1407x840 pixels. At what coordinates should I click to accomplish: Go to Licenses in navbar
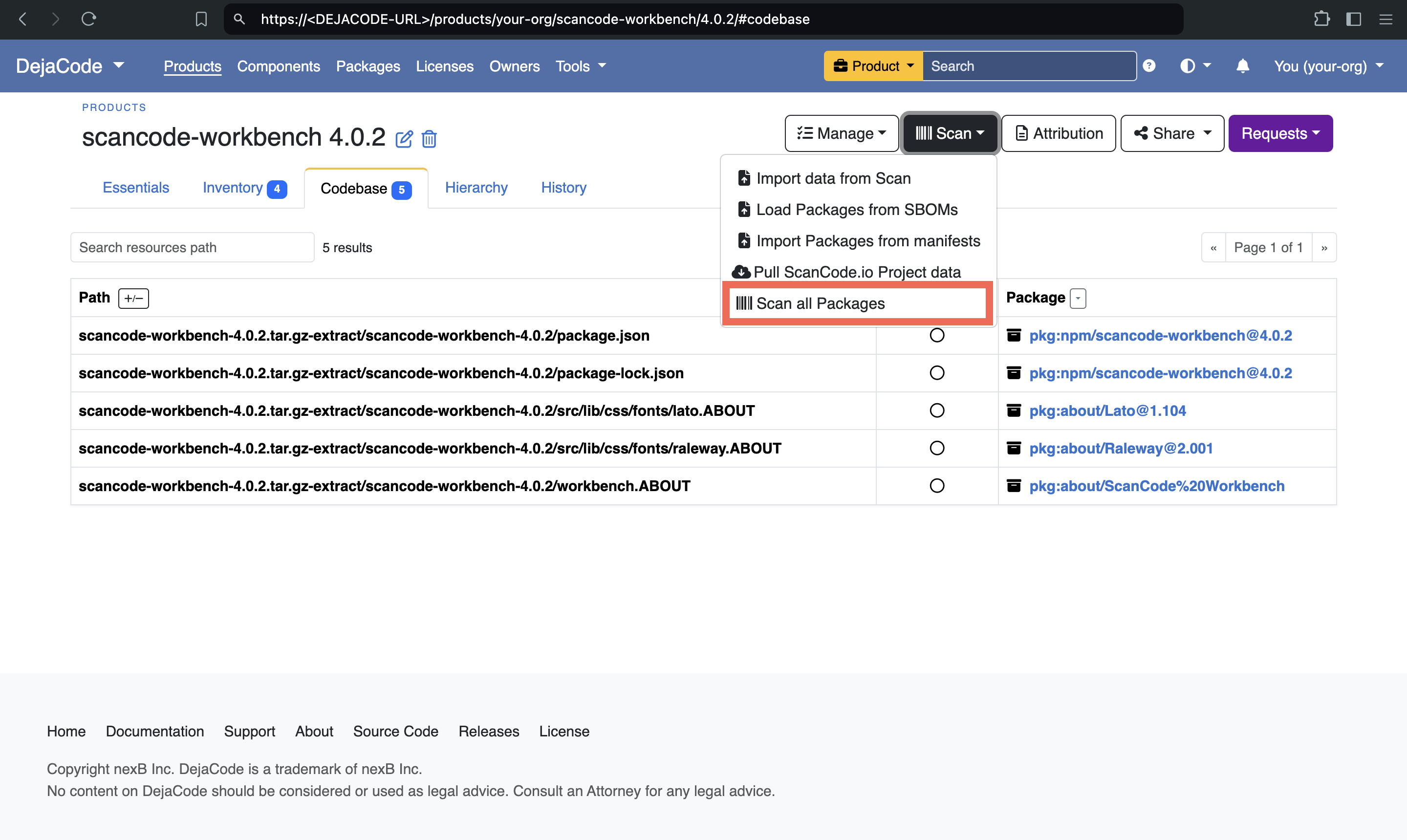pos(444,66)
